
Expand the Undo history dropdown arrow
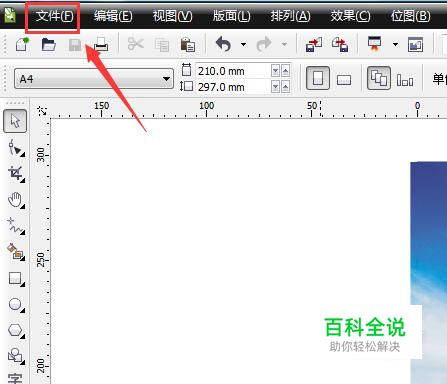tap(244, 44)
